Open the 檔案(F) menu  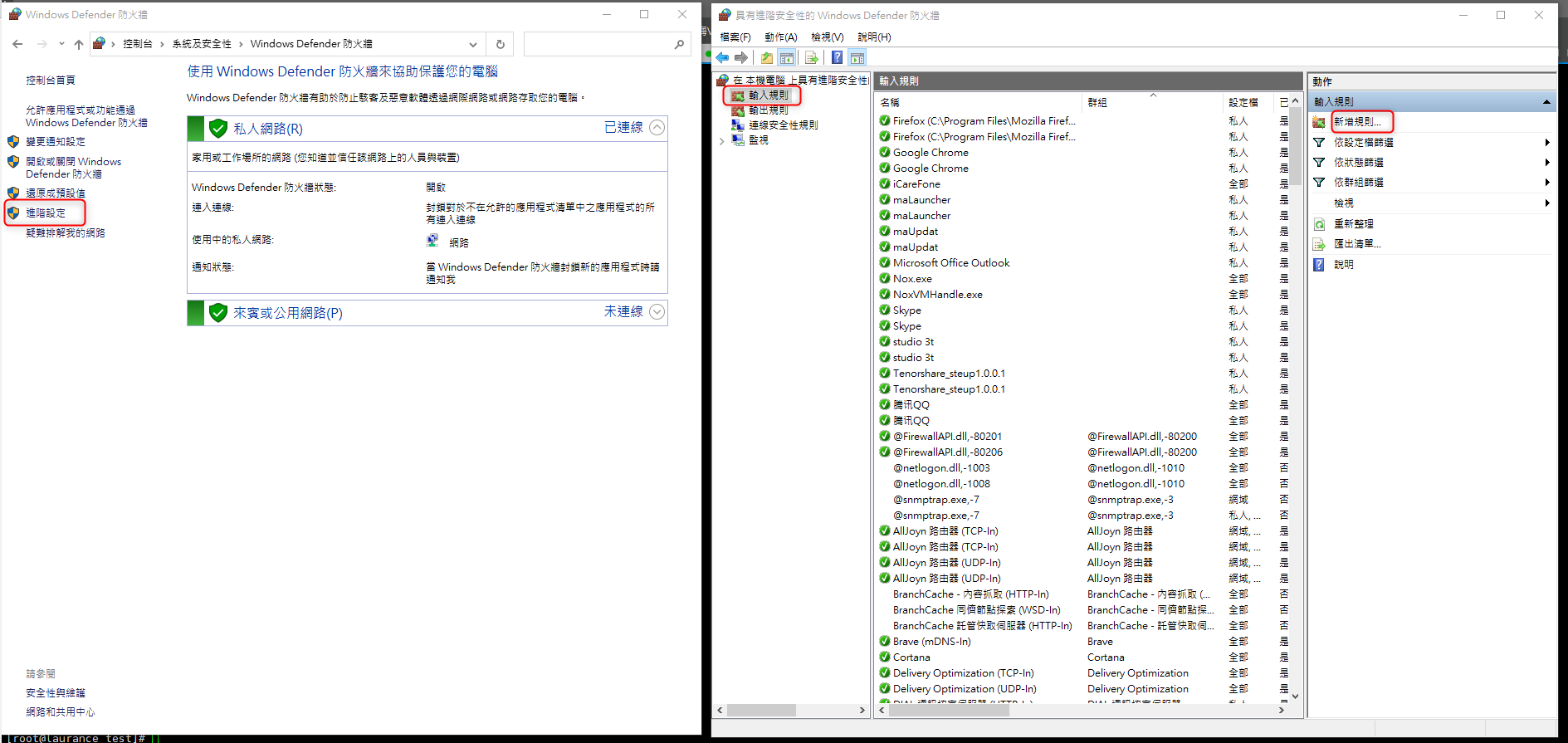click(735, 37)
